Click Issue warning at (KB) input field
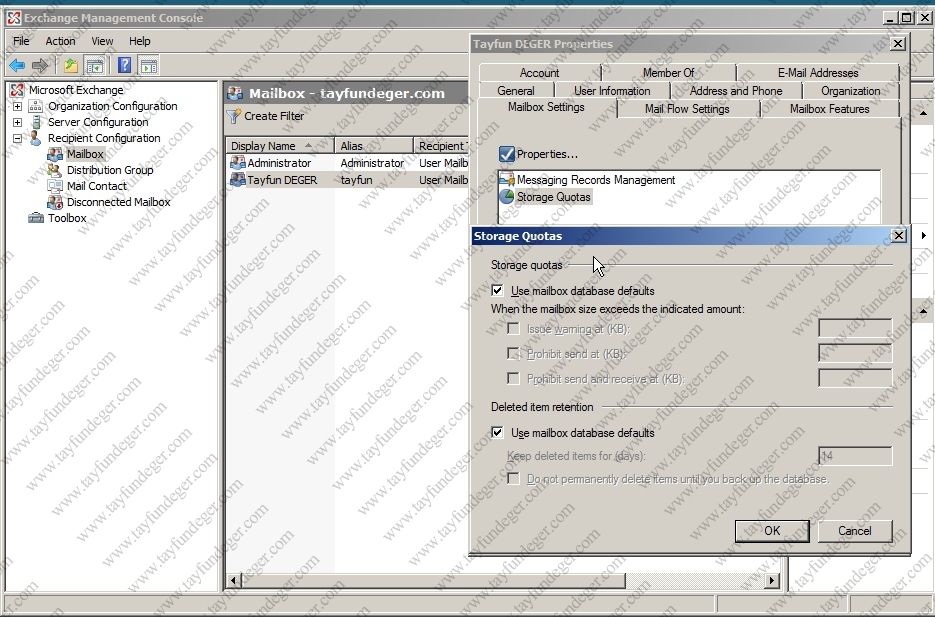The height and width of the screenshot is (617, 935). 856,328
